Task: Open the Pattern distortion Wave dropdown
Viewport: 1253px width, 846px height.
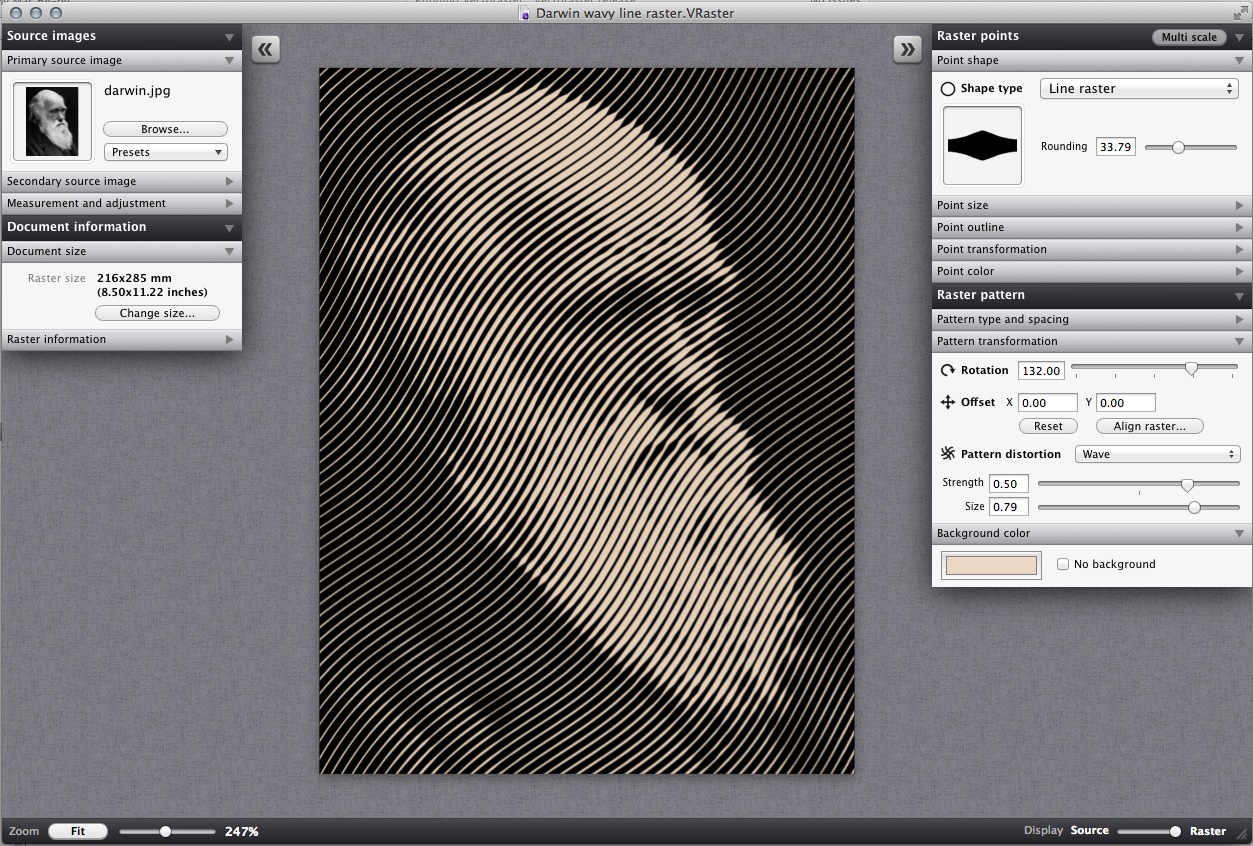Action: [x=1158, y=454]
